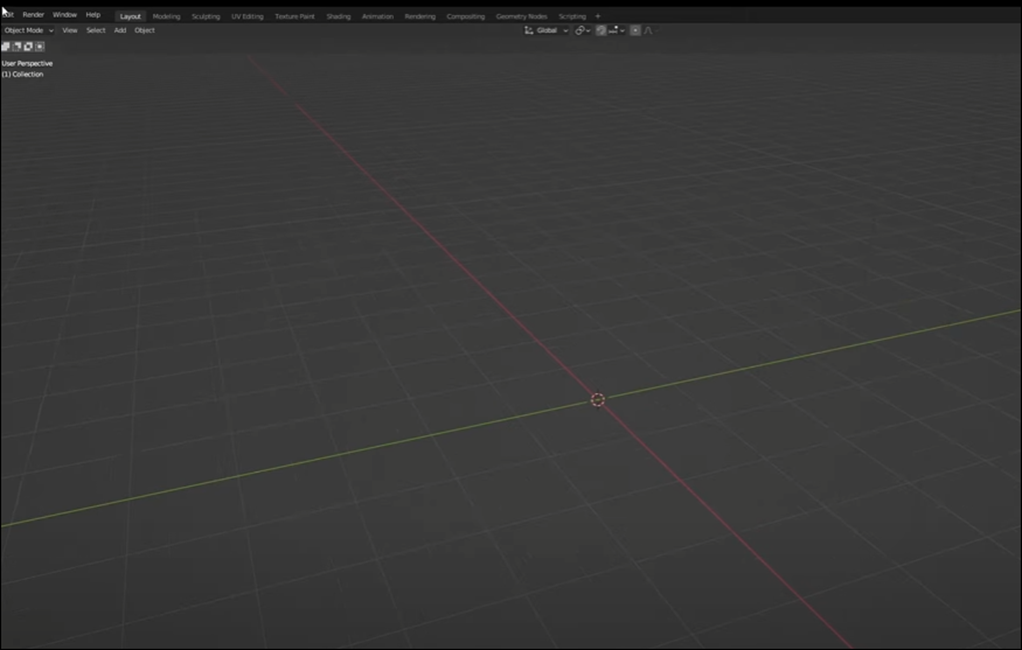This screenshot has width=1022, height=650.
Task: Switch to the Texture Paint workspace tab
Action: [x=295, y=16]
